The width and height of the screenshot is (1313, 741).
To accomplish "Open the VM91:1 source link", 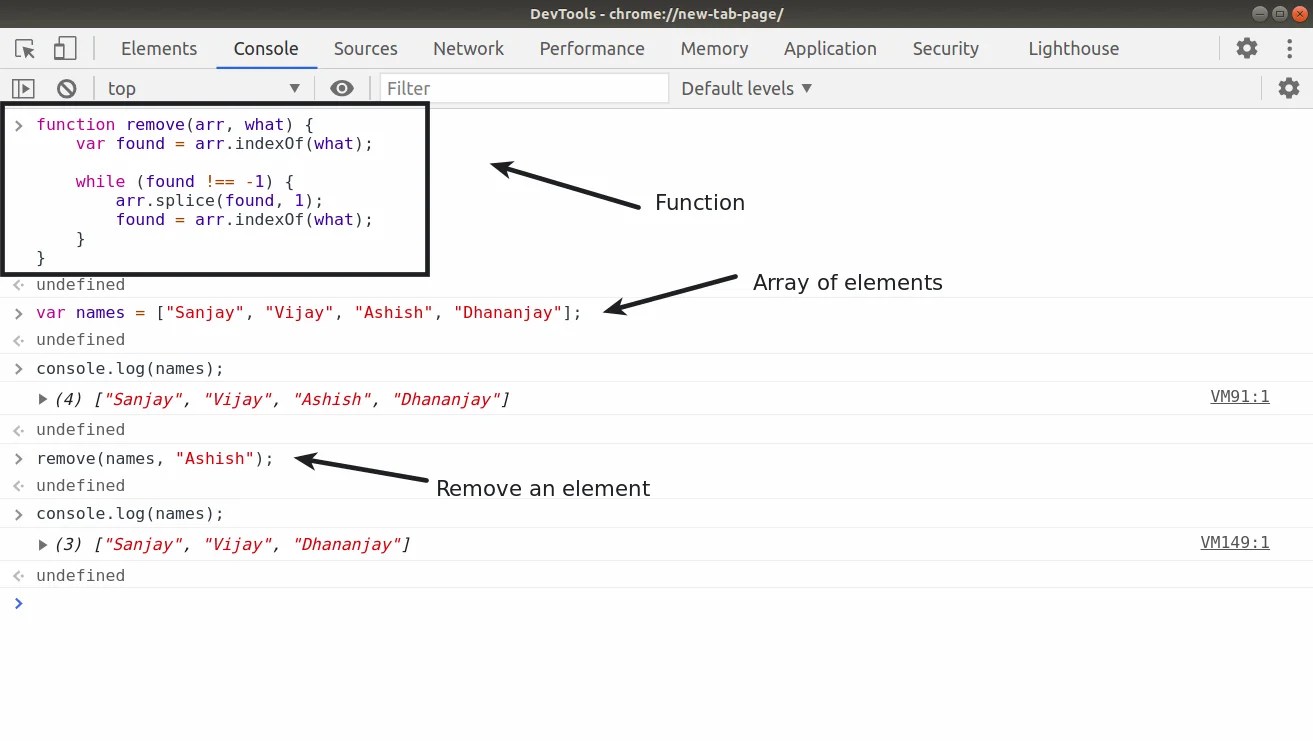I will click(1240, 397).
